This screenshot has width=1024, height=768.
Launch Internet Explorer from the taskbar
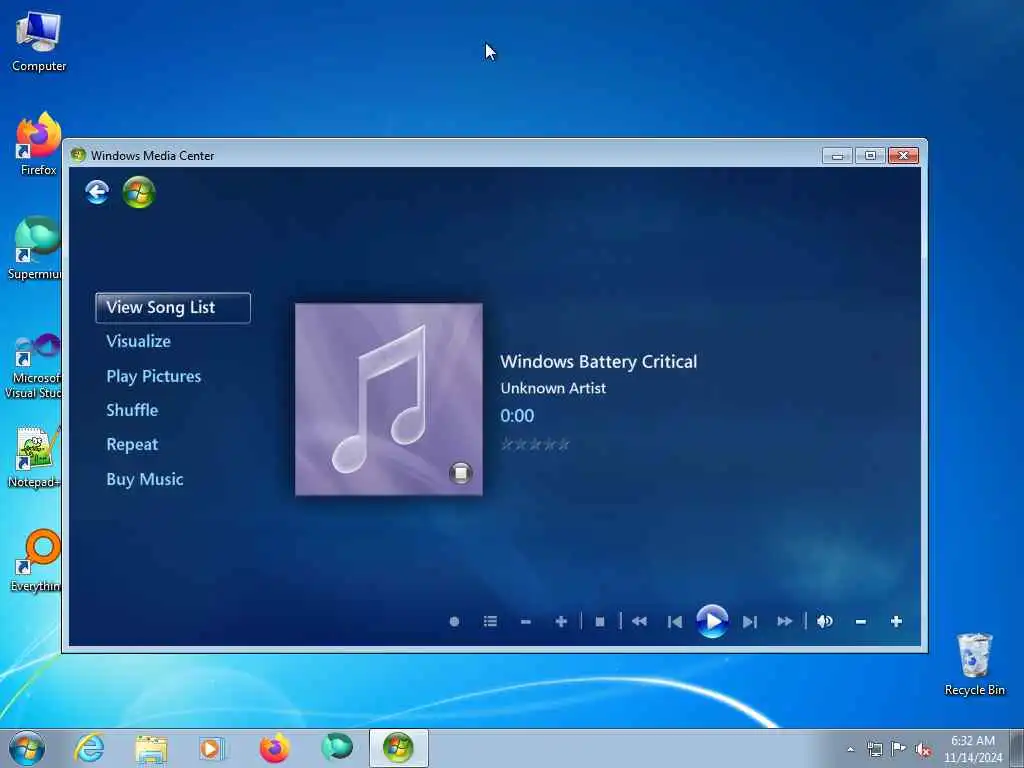[x=89, y=748]
